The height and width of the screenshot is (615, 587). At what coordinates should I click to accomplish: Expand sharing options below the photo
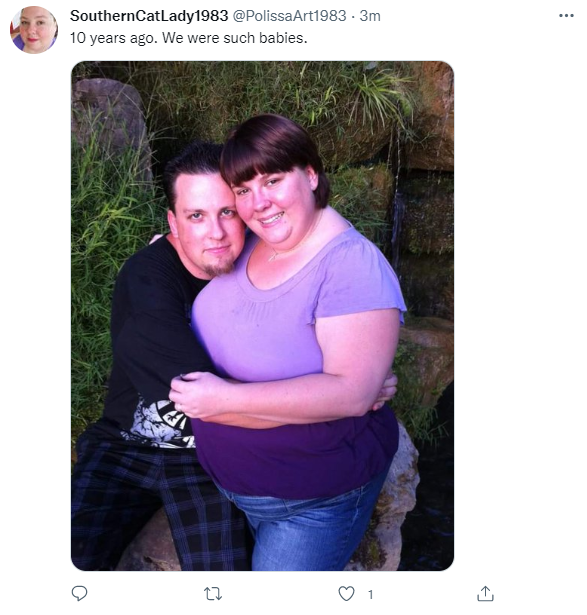click(x=485, y=594)
